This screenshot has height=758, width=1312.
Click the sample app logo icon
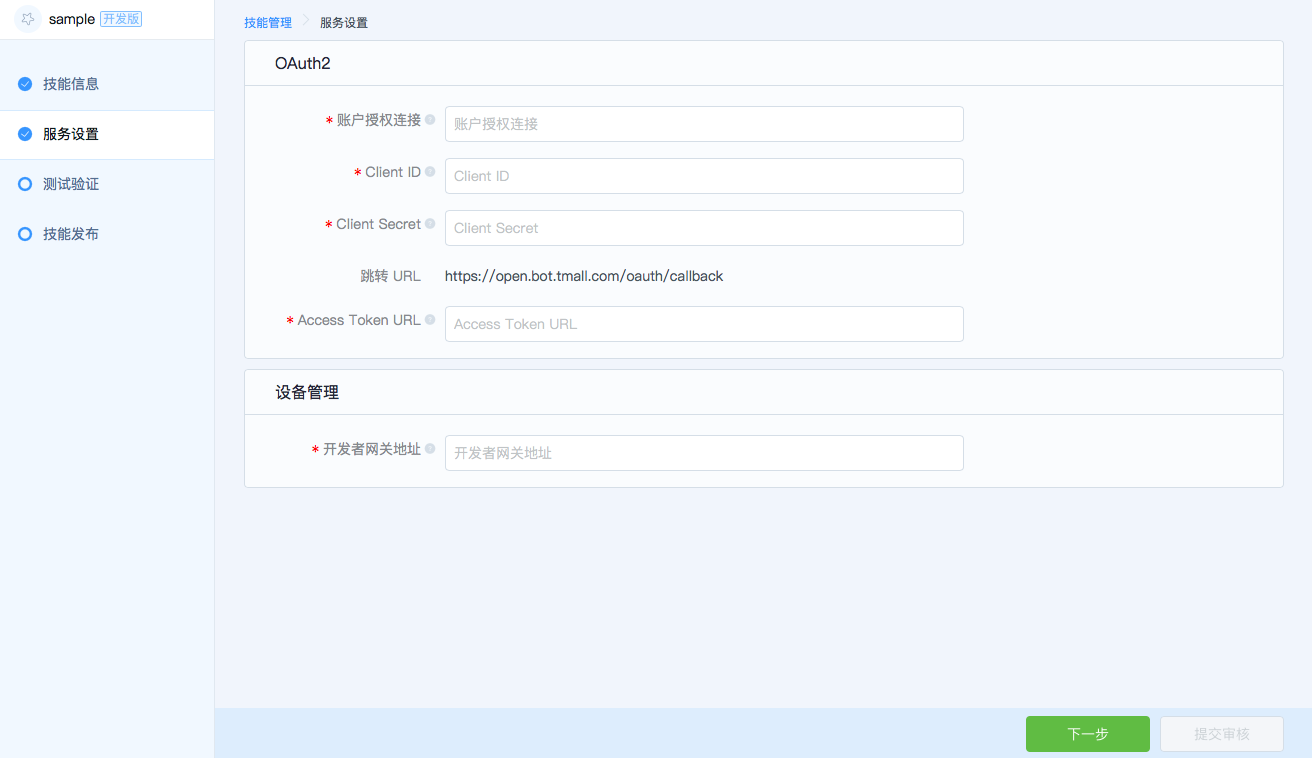28,19
